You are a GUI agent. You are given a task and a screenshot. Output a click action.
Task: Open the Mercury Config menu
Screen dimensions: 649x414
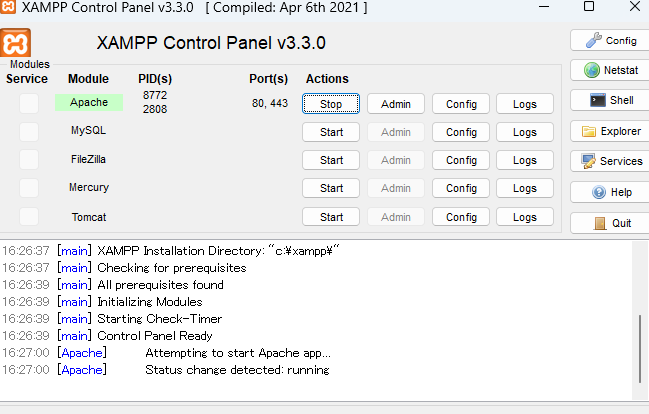point(461,188)
